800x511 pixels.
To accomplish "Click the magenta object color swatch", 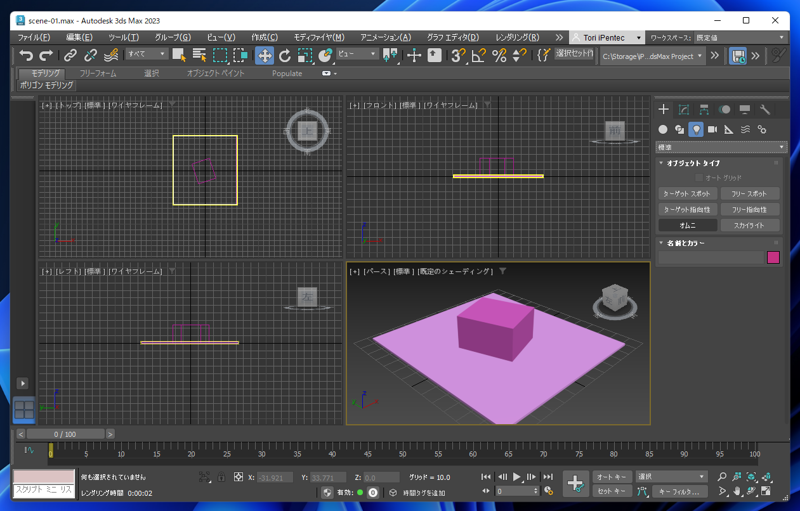I will 773,257.
